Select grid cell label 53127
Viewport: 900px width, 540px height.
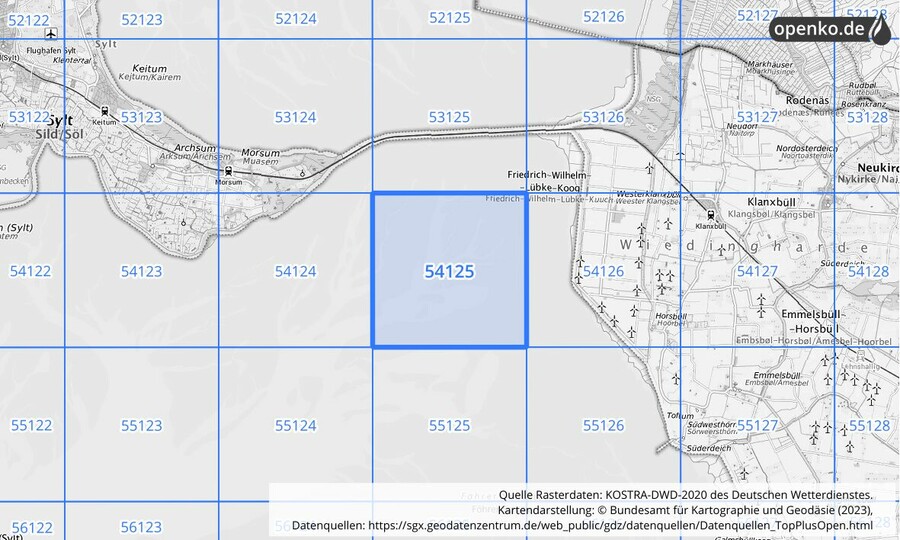[x=757, y=117]
